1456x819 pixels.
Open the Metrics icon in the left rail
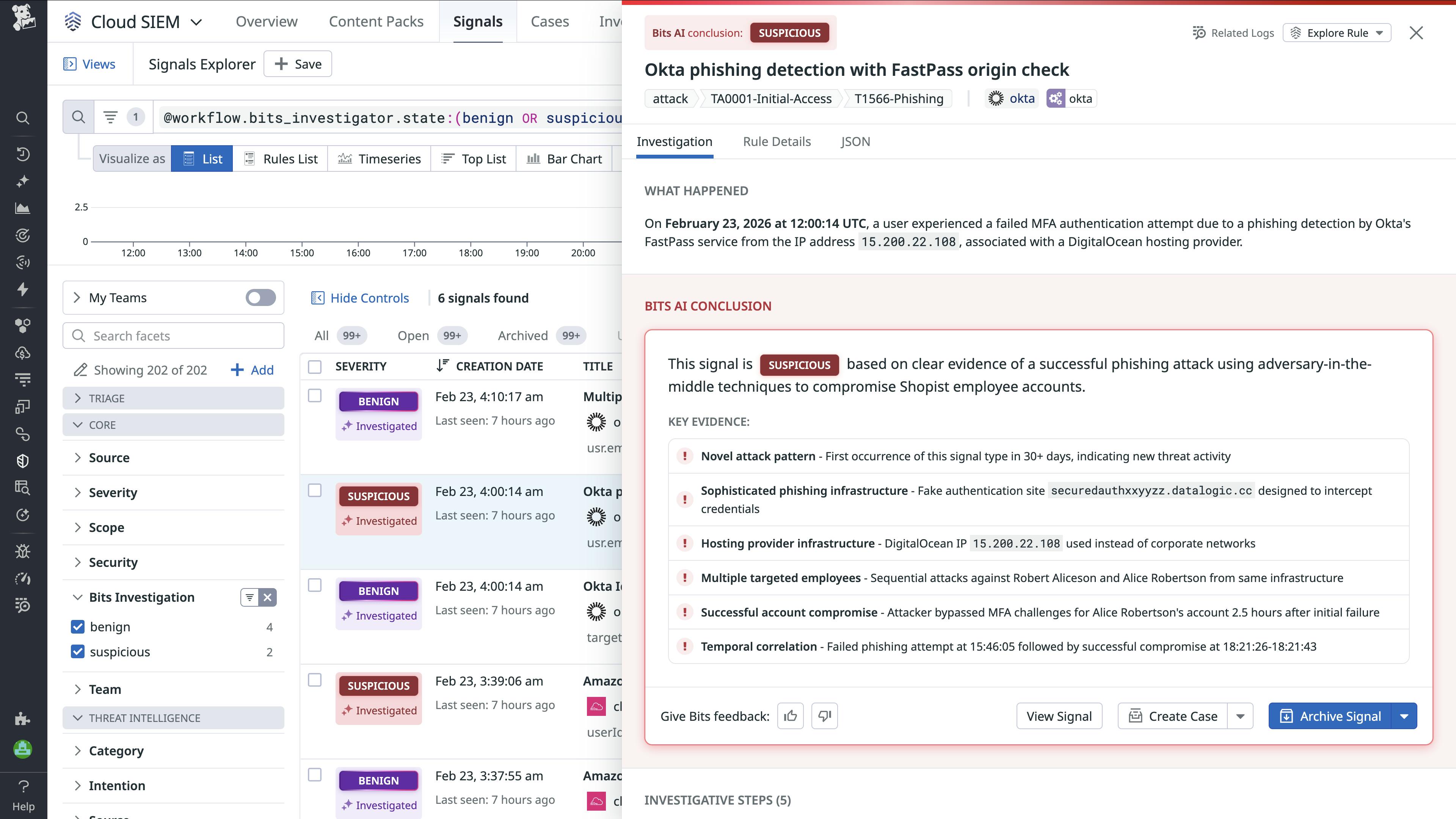[23, 207]
